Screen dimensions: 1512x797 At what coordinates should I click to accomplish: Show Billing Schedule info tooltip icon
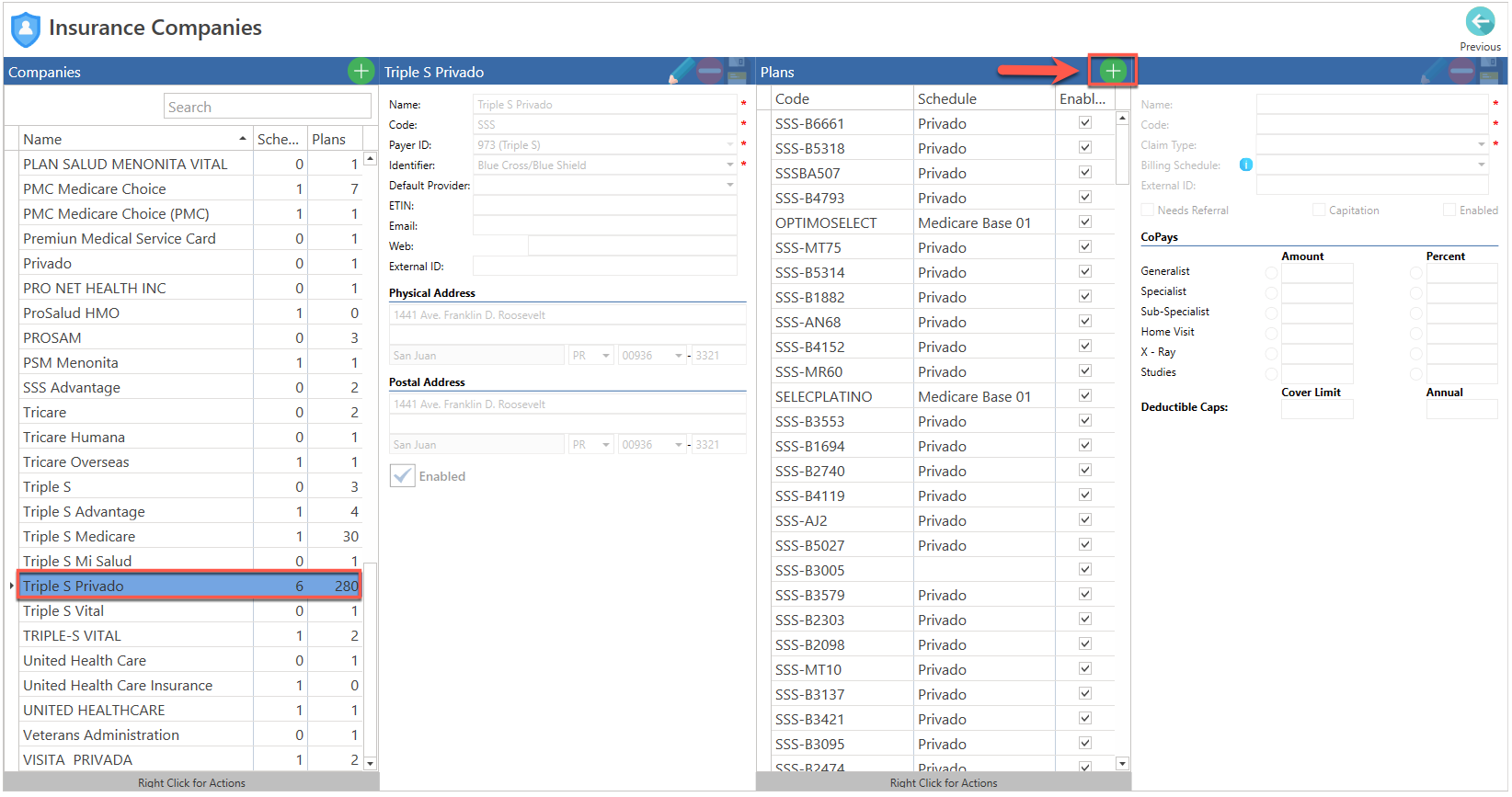pyautogui.click(x=1245, y=165)
